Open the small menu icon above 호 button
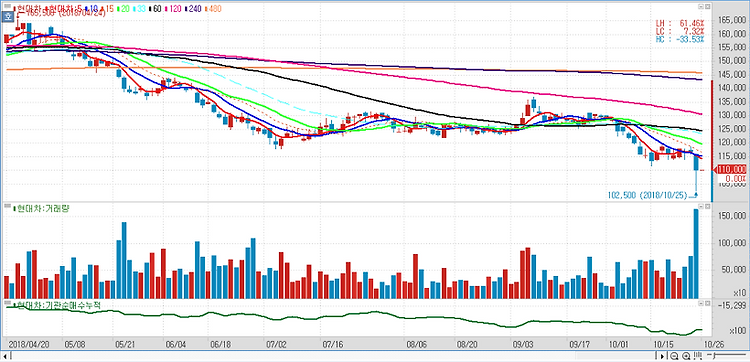Screen dimensions: 750x362 pos(8,6)
